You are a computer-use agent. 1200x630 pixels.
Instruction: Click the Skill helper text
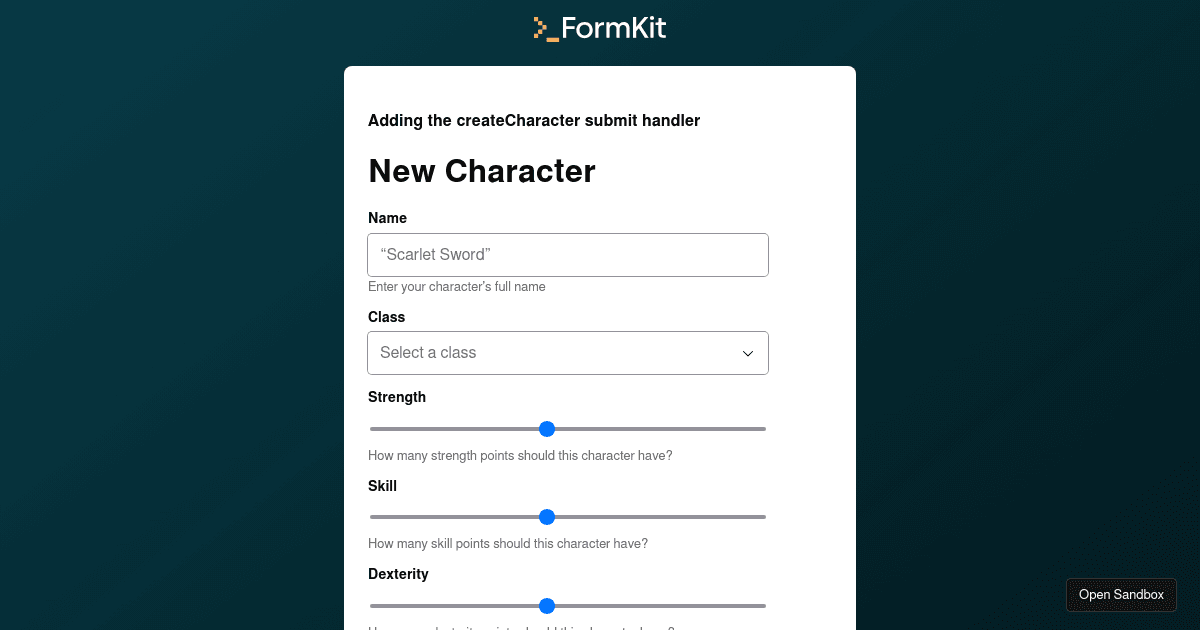click(x=507, y=543)
